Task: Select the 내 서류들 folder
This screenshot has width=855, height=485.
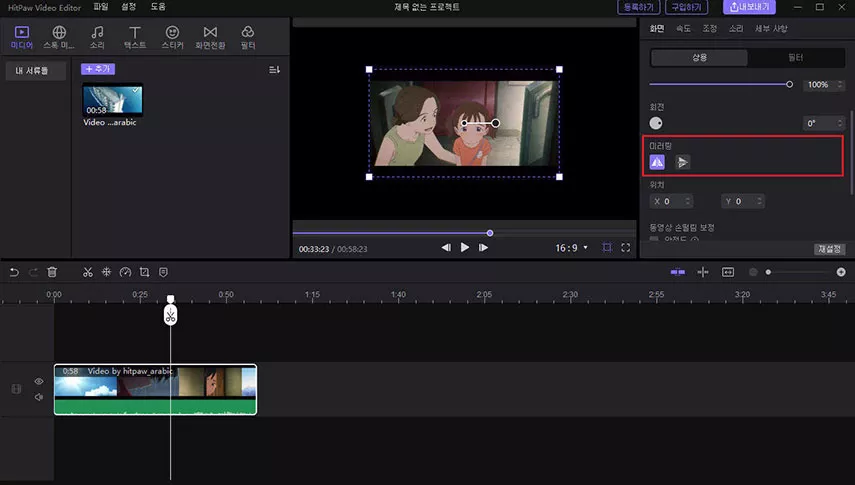Action: coord(35,70)
